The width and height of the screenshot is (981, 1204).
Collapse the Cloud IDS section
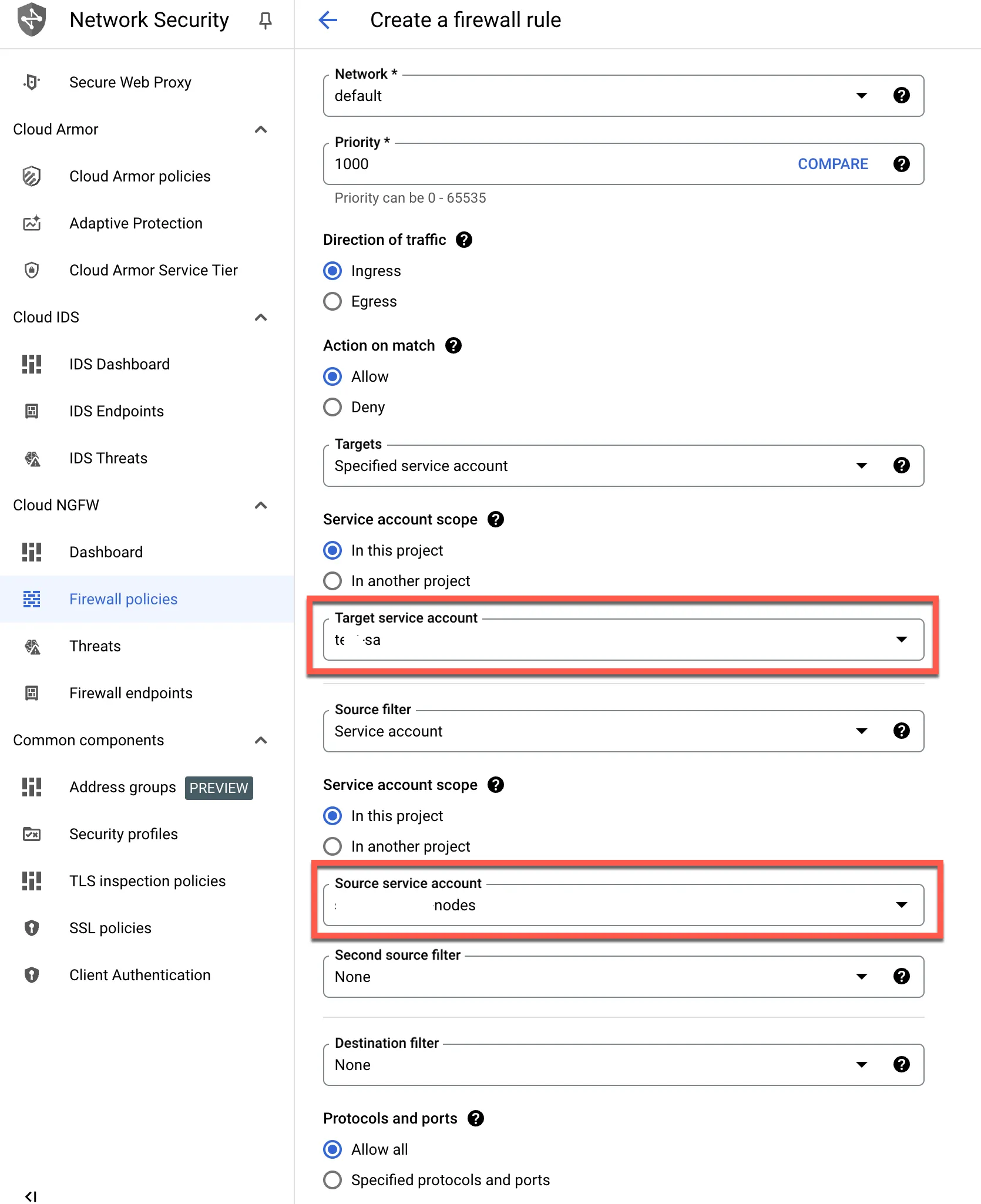point(261,317)
